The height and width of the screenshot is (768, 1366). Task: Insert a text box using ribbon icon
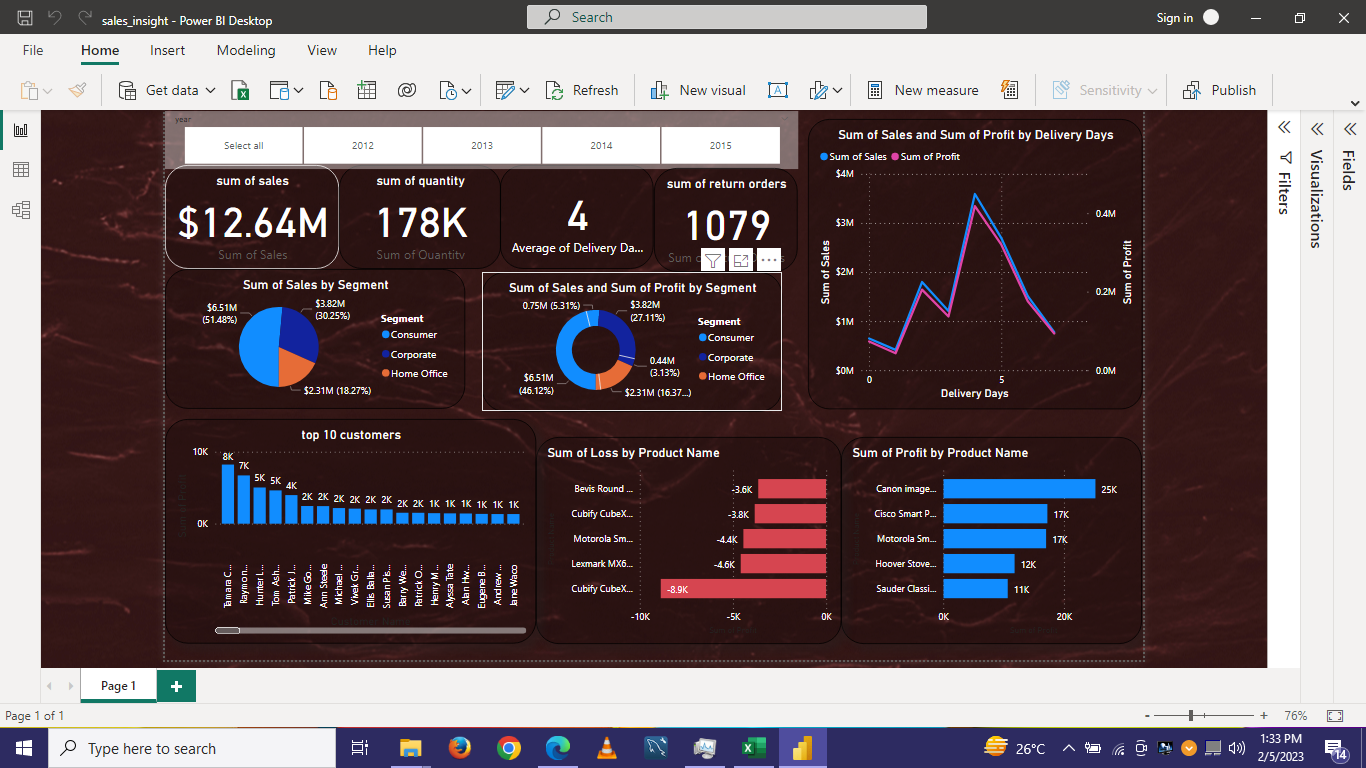pos(777,89)
